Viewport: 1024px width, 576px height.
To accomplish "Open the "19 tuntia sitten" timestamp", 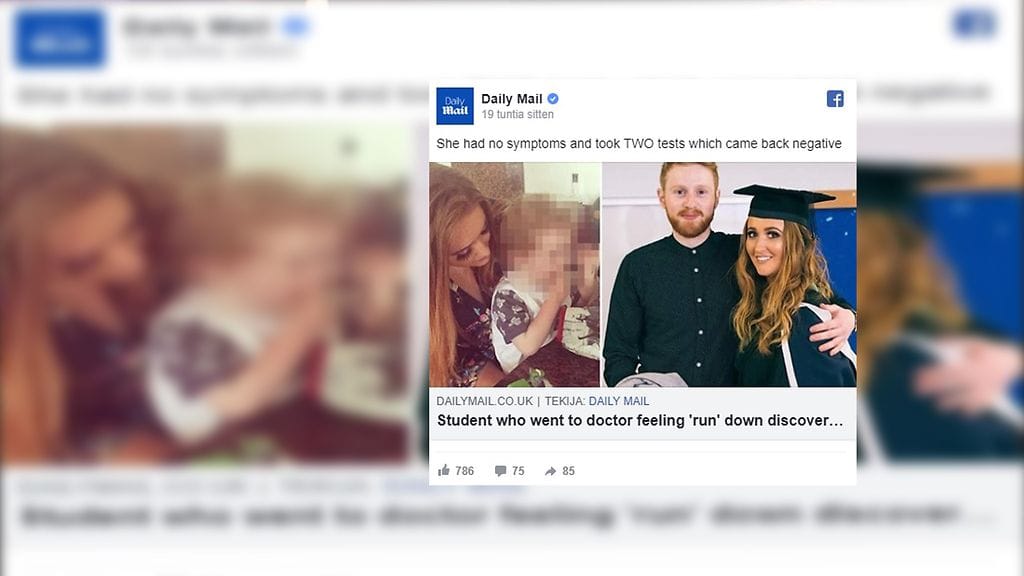I will tap(517, 115).
